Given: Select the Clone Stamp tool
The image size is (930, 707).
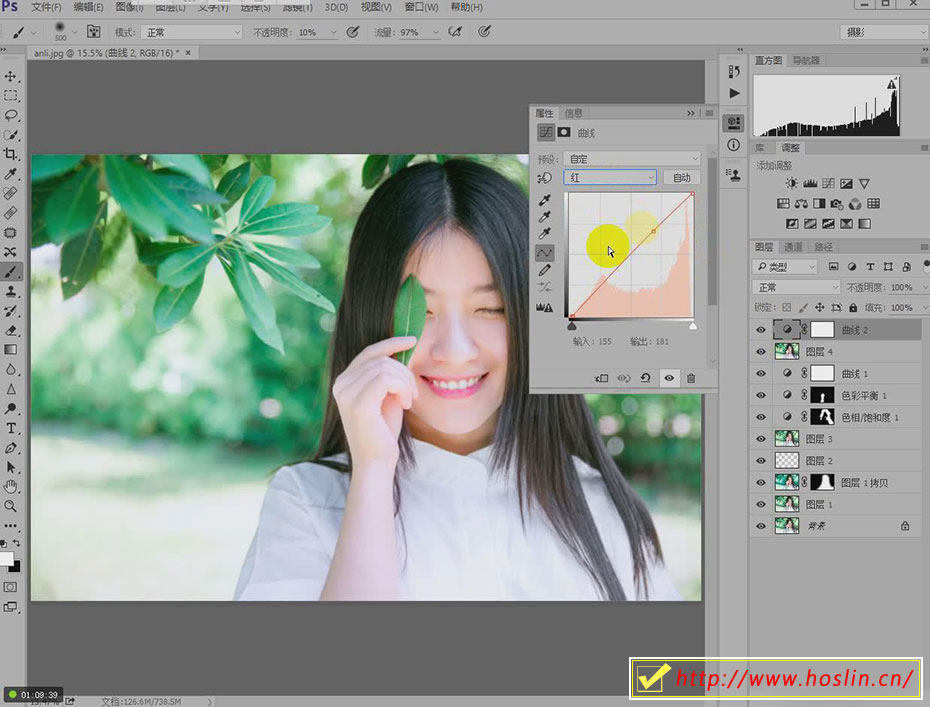Looking at the screenshot, I should (11, 291).
